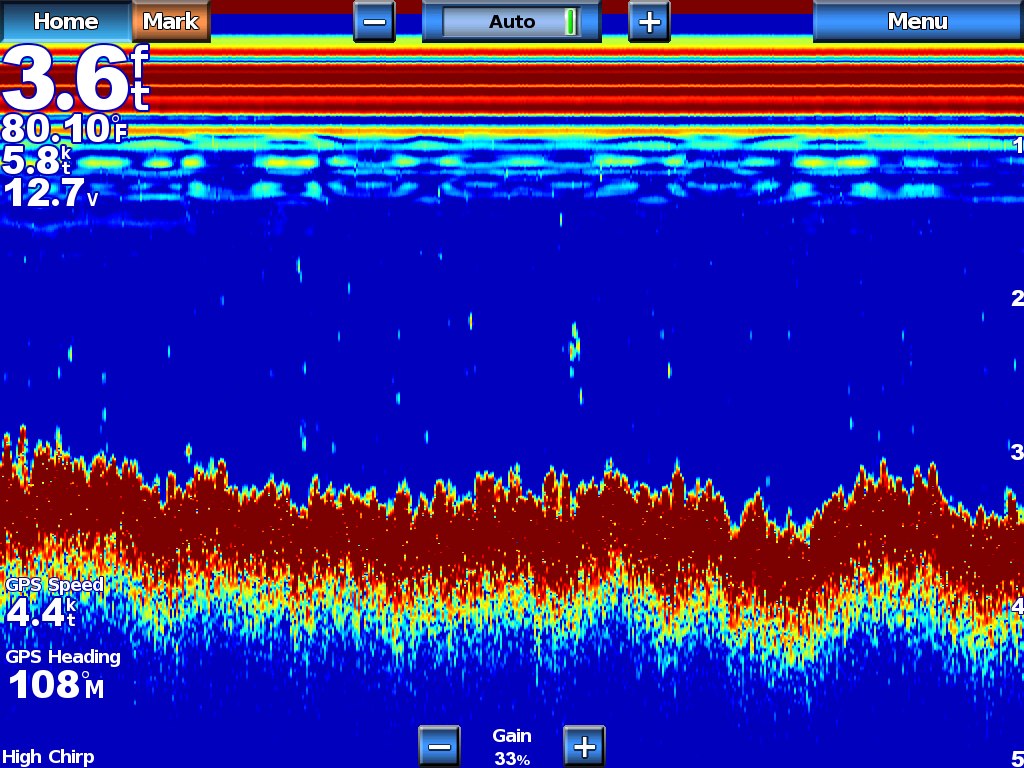This screenshot has width=1024, height=768.
Task: Tap the GPS Speed 4.4 kt value
Action: point(41,613)
